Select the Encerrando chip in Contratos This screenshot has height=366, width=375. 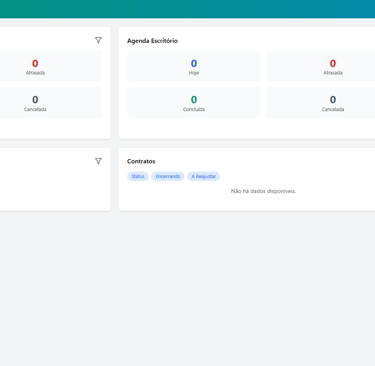coord(168,176)
